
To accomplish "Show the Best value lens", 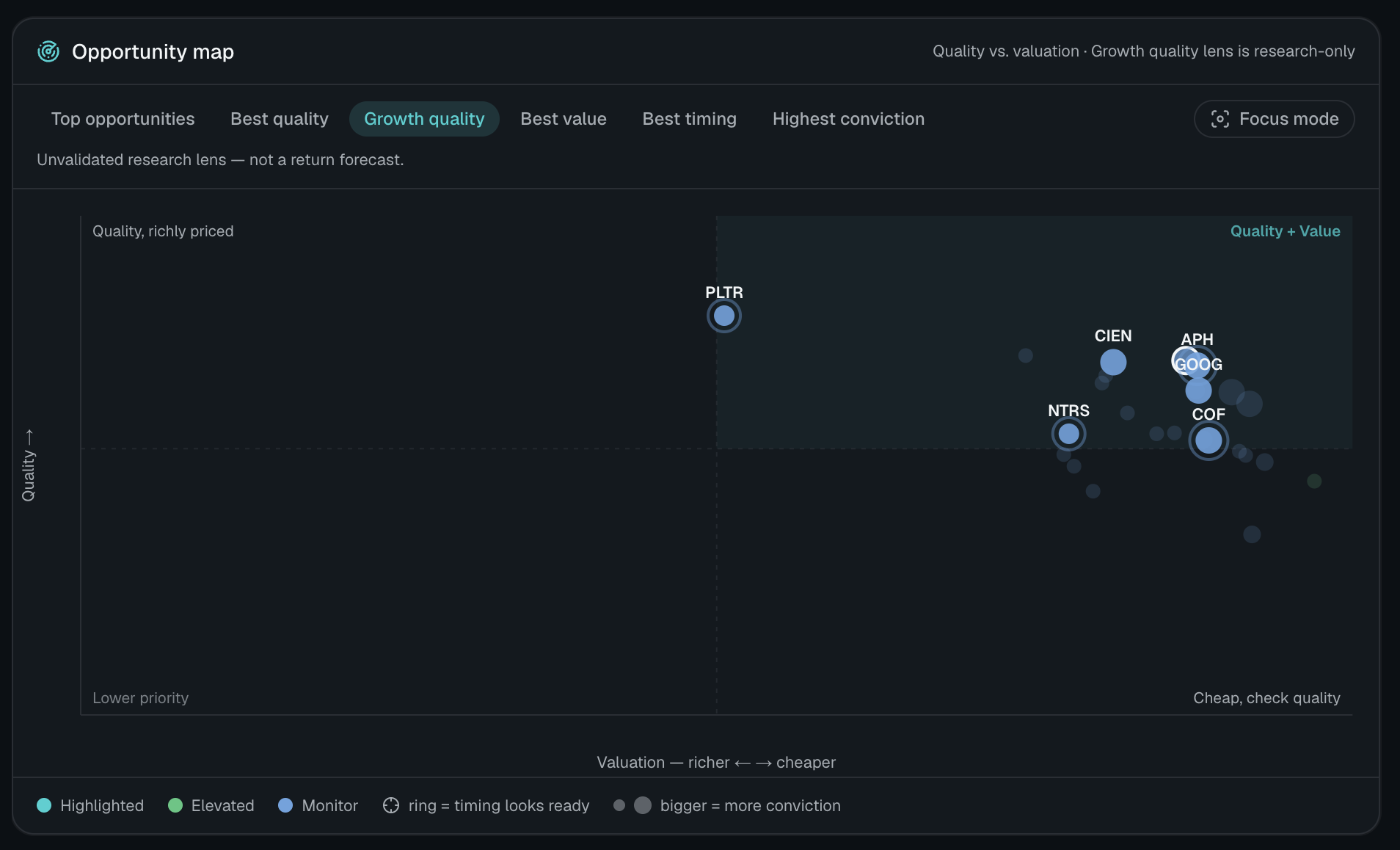I will coord(564,119).
